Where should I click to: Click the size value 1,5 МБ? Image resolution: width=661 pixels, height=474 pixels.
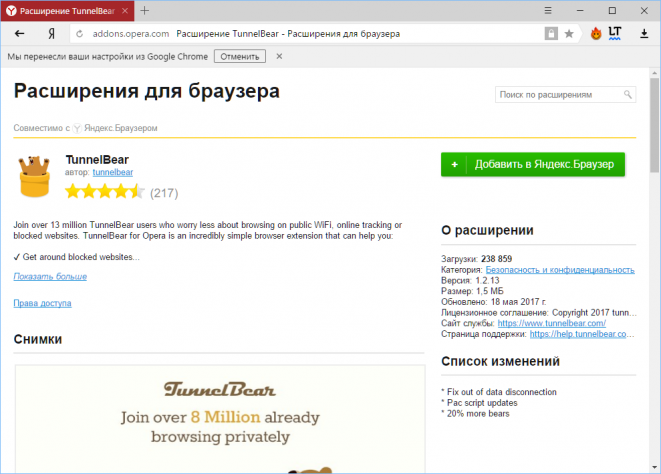[x=489, y=291]
